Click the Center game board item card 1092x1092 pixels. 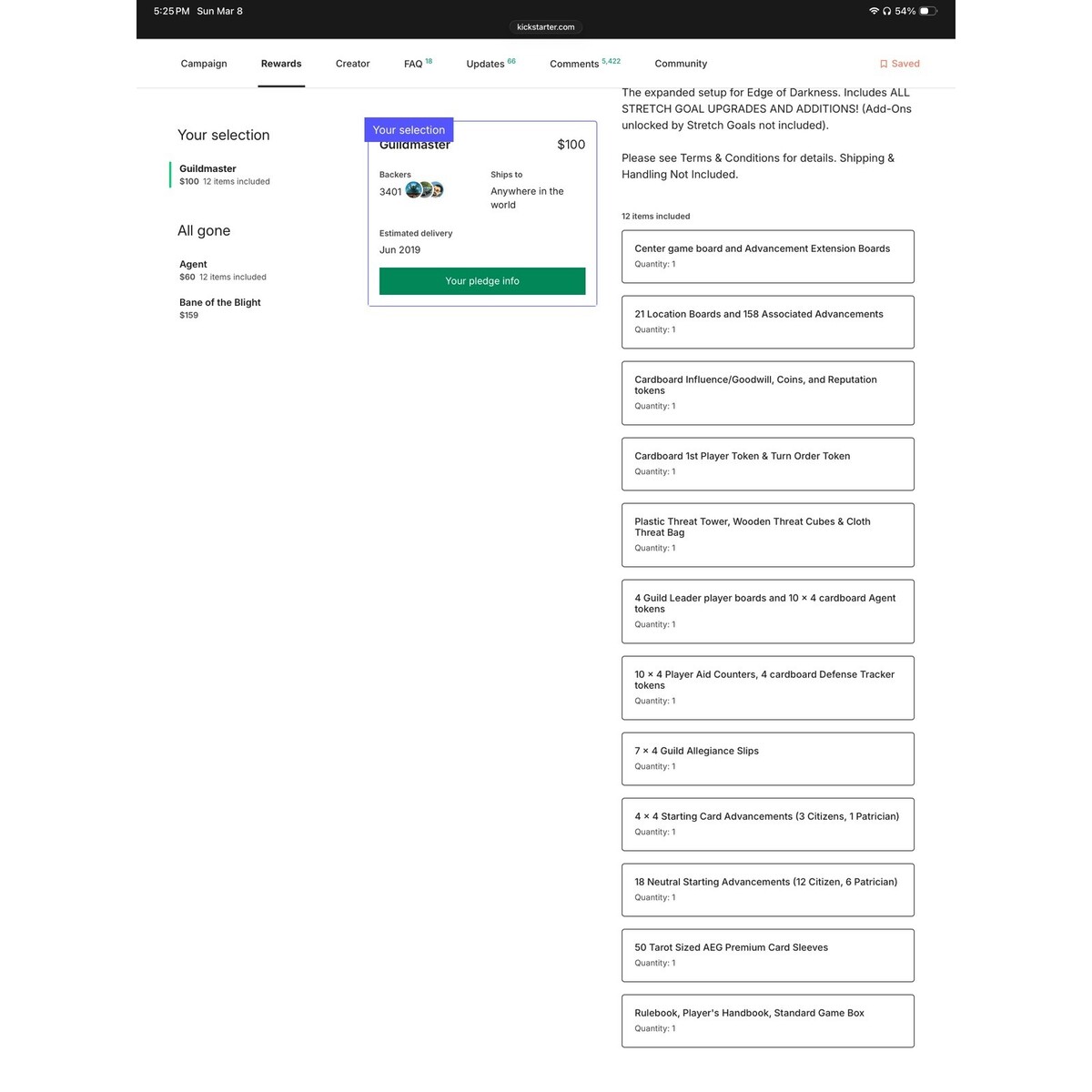tap(768, 257)
